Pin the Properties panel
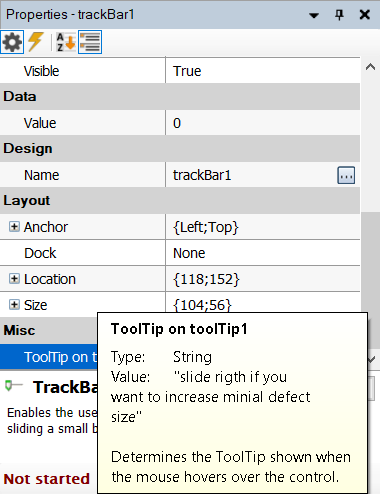380x494 pixels. pyautogui.click(x=339, y=15)
